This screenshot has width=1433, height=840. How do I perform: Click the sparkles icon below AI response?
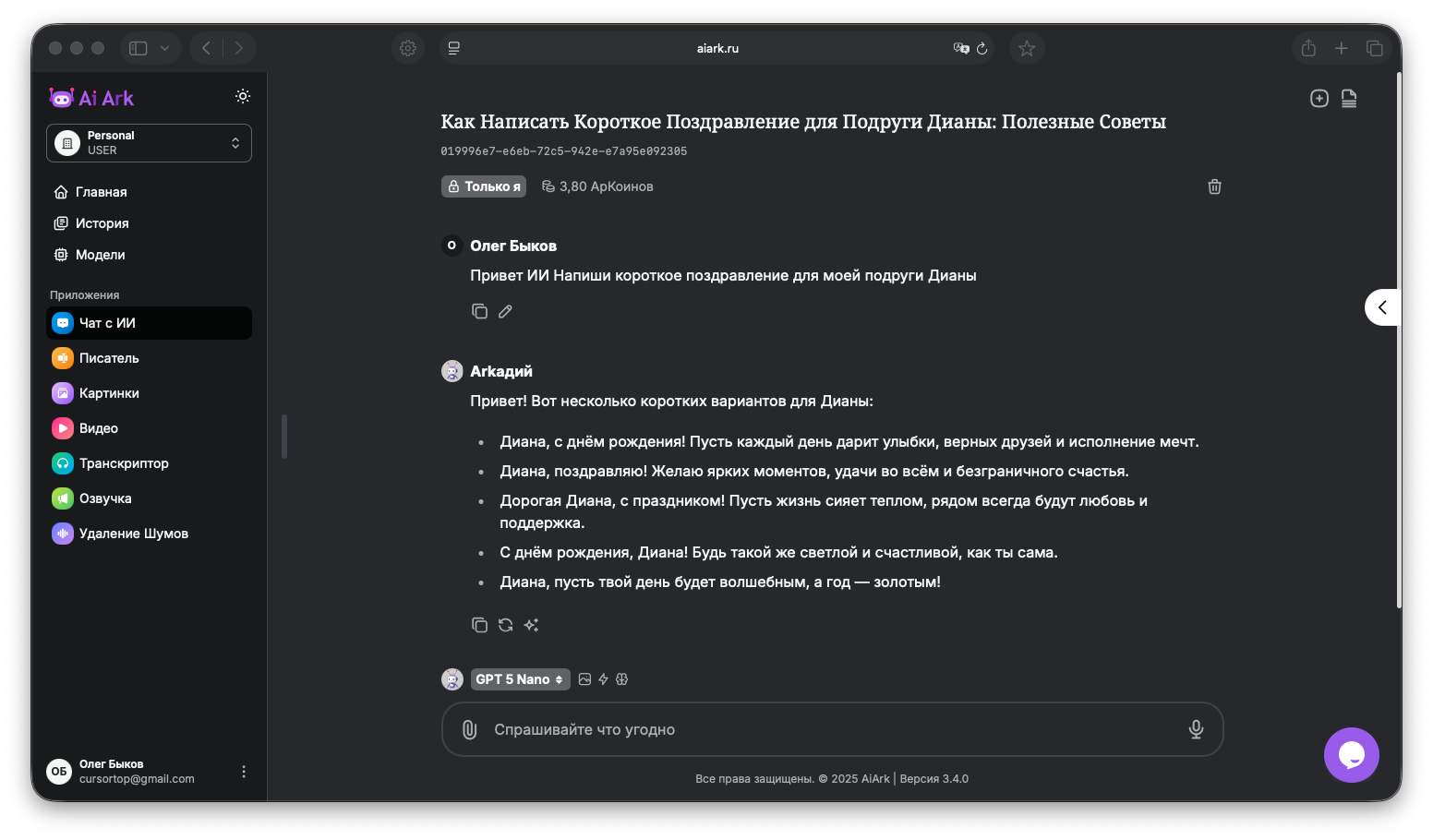531,625
